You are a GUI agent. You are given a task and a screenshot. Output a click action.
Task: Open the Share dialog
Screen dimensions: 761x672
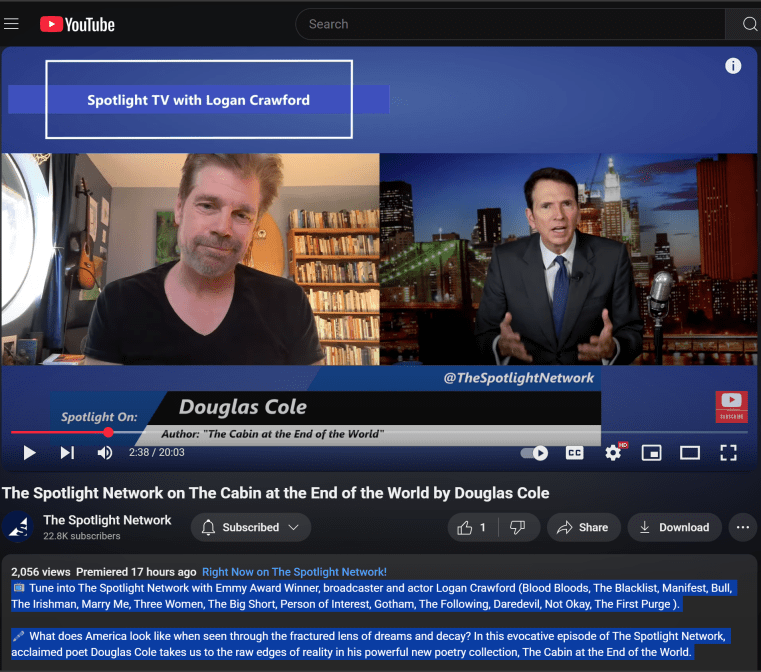click(582, 527)
